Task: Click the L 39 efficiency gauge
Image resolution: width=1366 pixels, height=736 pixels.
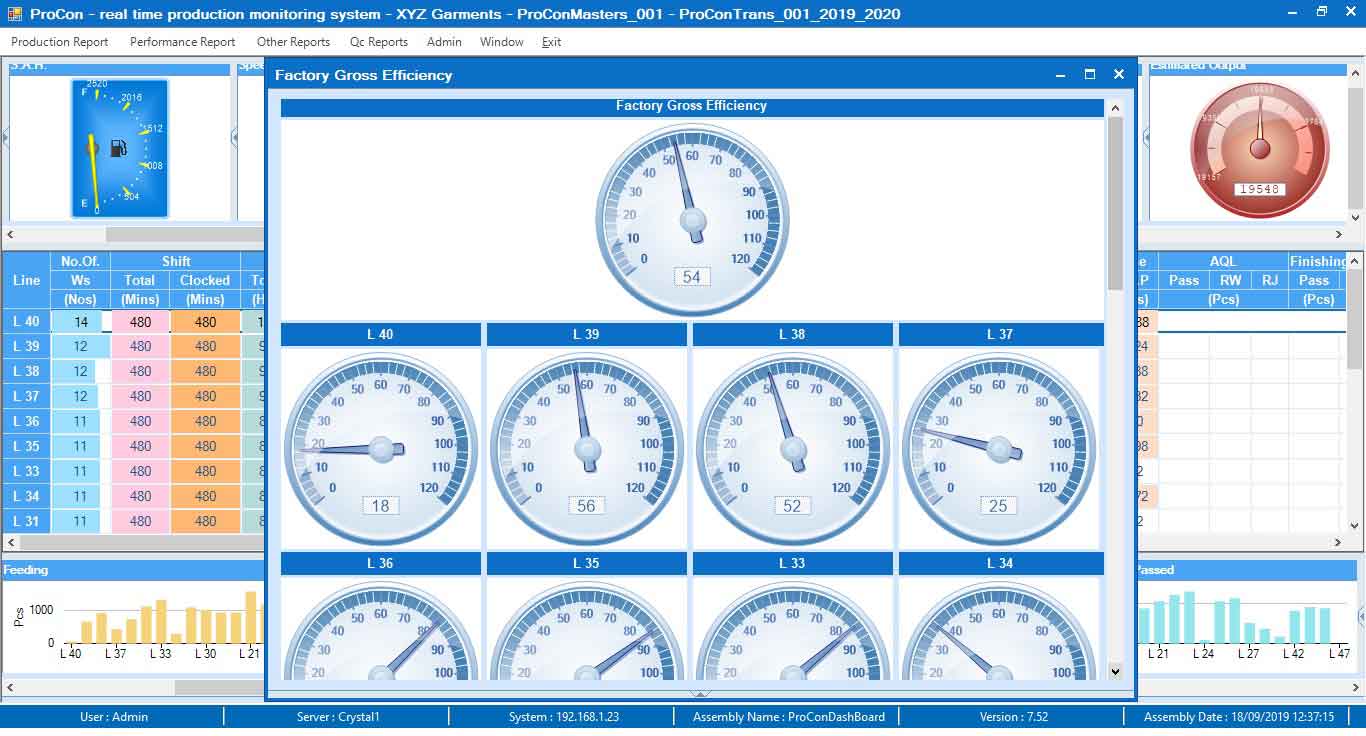Action: point(586,448)
